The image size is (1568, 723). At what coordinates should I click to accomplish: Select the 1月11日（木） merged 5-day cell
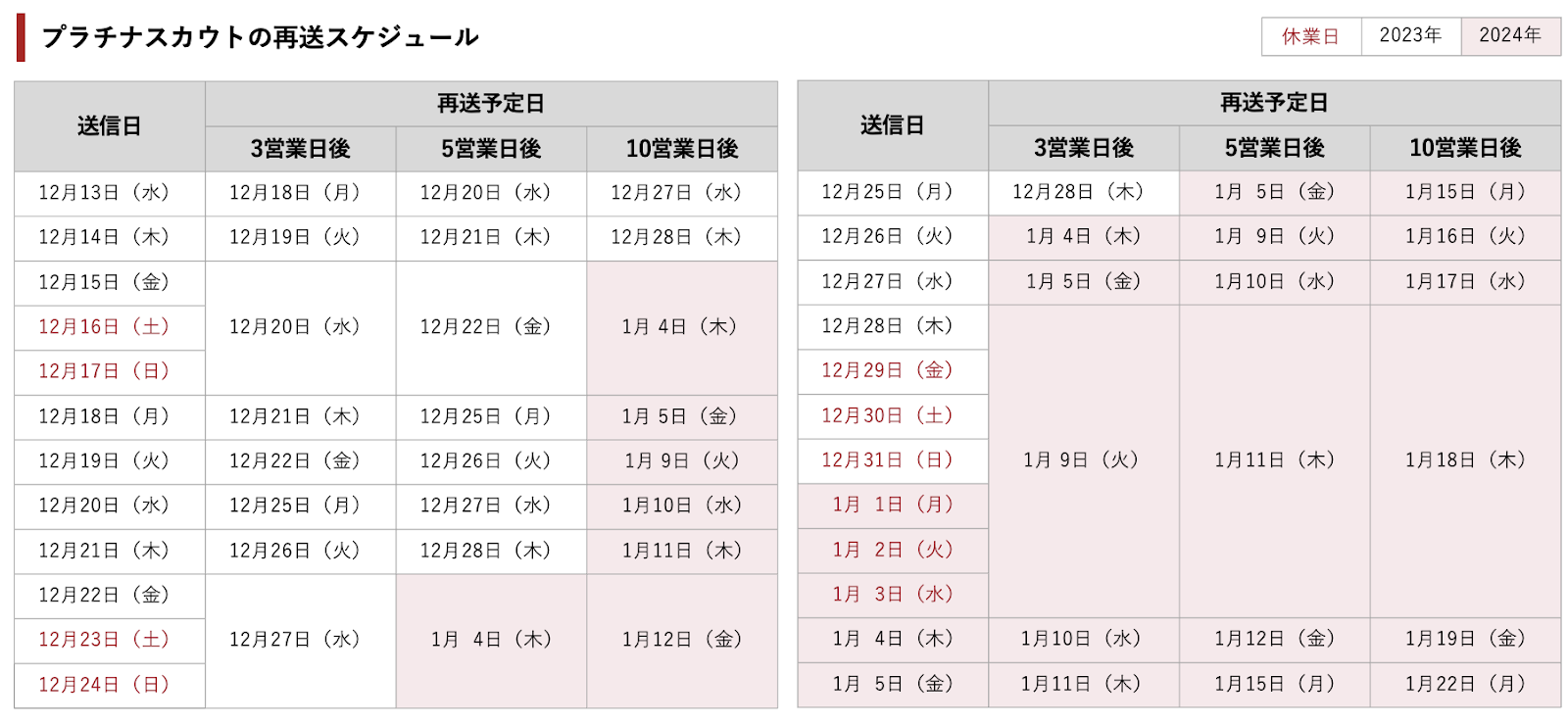point(1274,460)
